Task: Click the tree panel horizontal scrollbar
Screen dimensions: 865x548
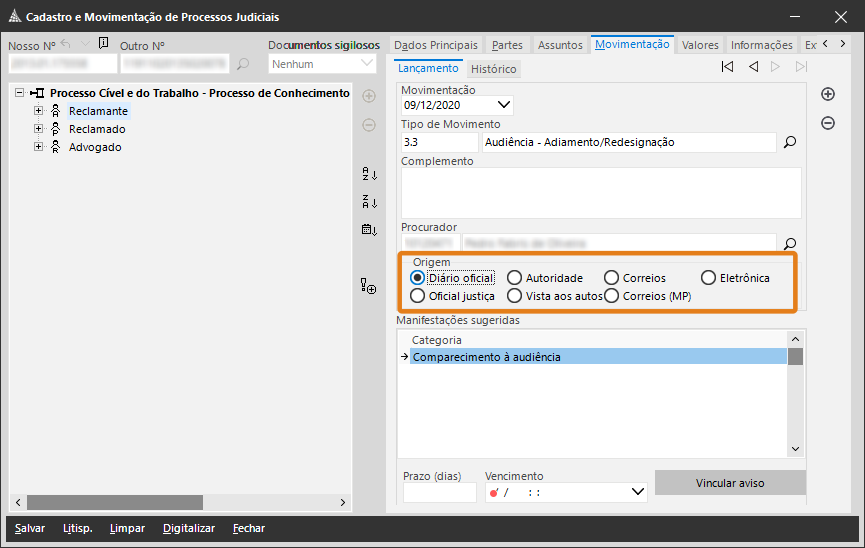Action: tap(115, 502)
